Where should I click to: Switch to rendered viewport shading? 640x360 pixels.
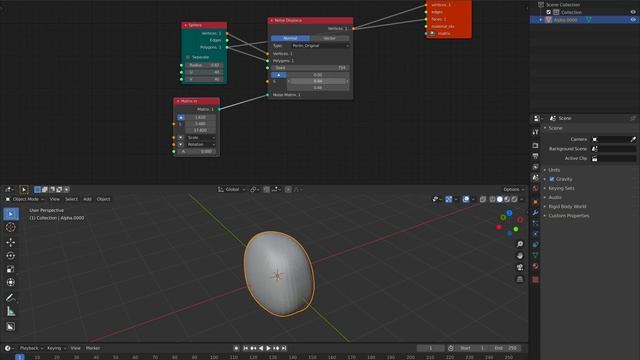coord(514,199)
